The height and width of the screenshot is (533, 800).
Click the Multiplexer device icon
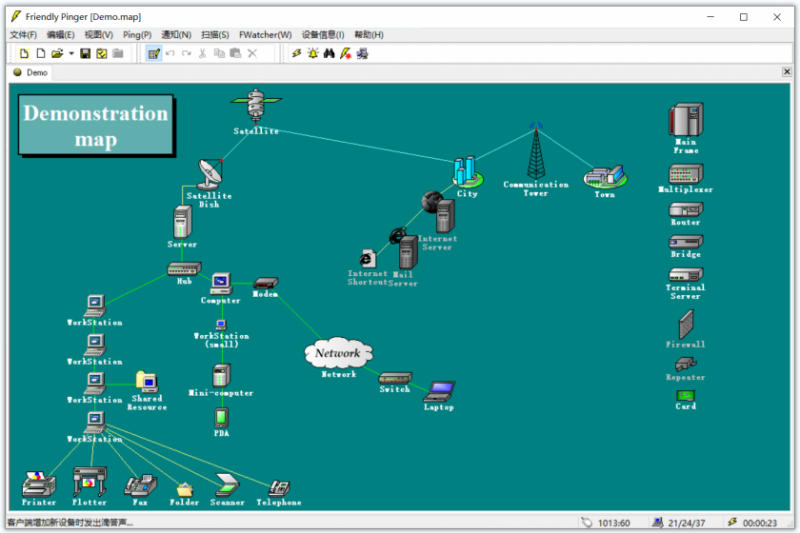(x=686, y=174)
